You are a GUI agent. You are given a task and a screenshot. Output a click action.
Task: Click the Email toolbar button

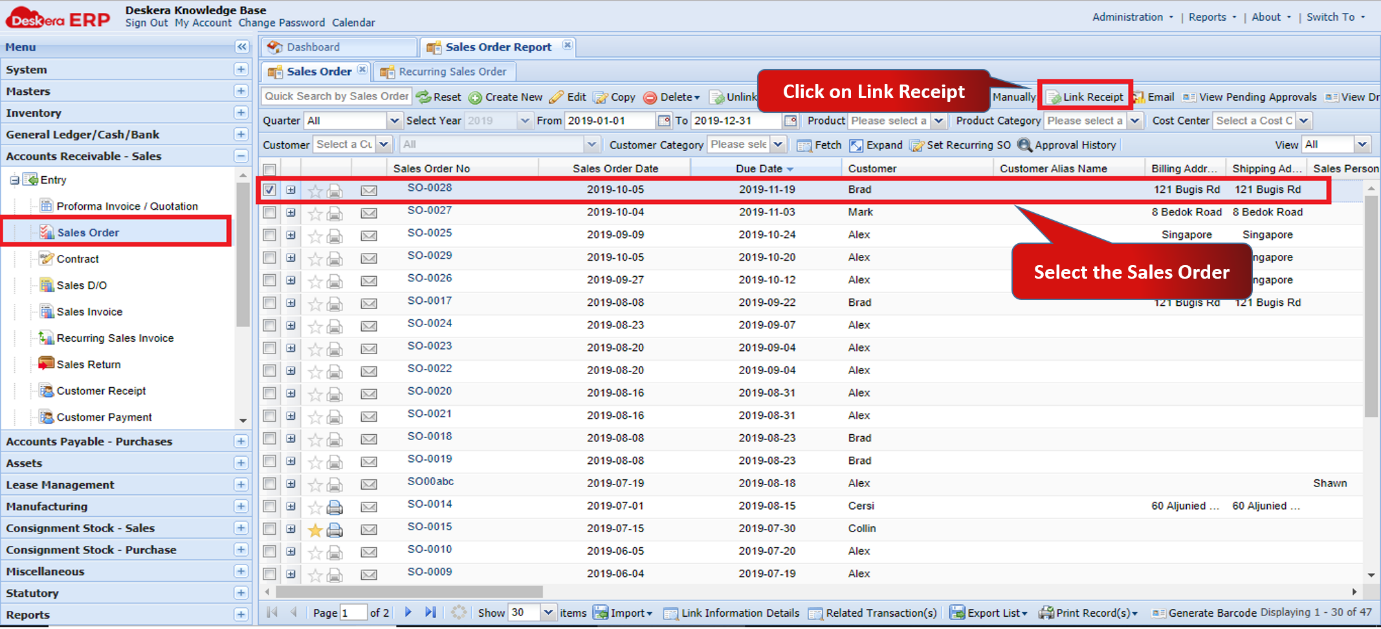1153,97
